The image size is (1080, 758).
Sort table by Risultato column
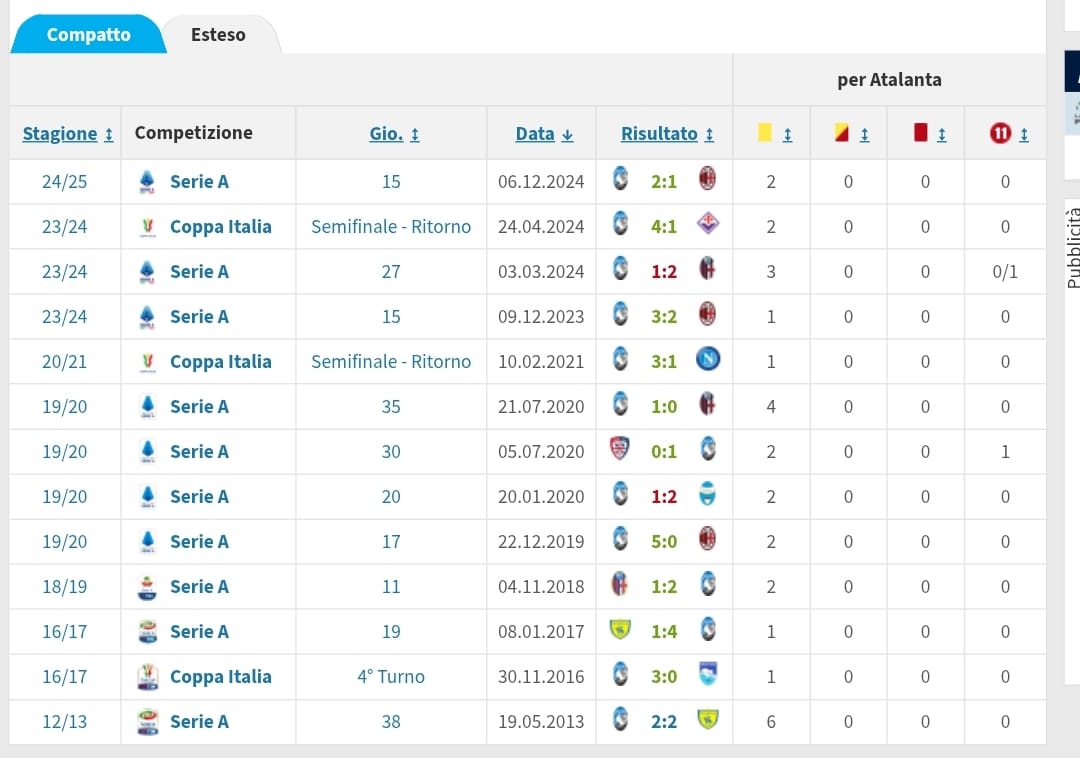(667, 133)
